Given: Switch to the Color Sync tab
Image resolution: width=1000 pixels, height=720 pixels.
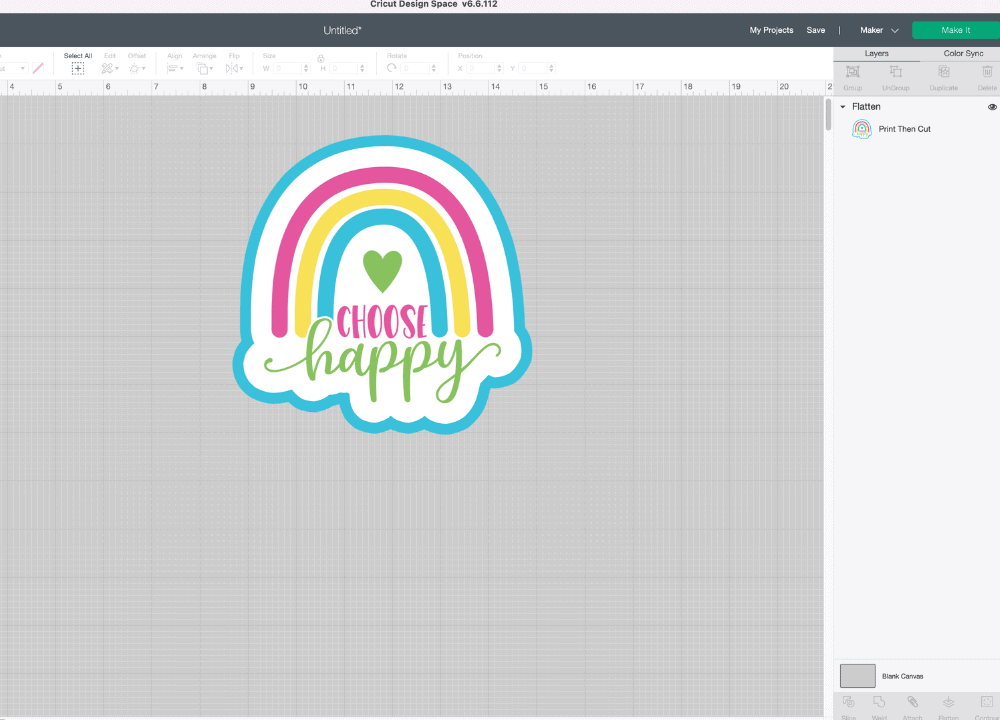Looking at the screenshot, I should coord(963,54).
